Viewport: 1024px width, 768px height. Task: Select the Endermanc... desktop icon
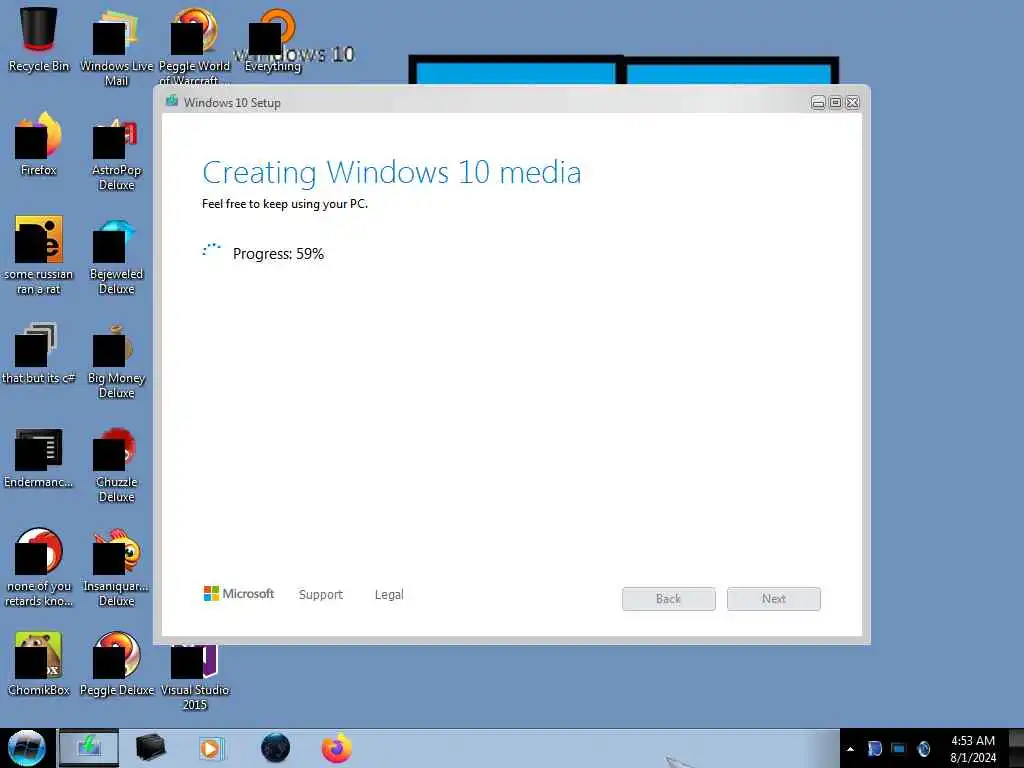[x=38, y=457]
